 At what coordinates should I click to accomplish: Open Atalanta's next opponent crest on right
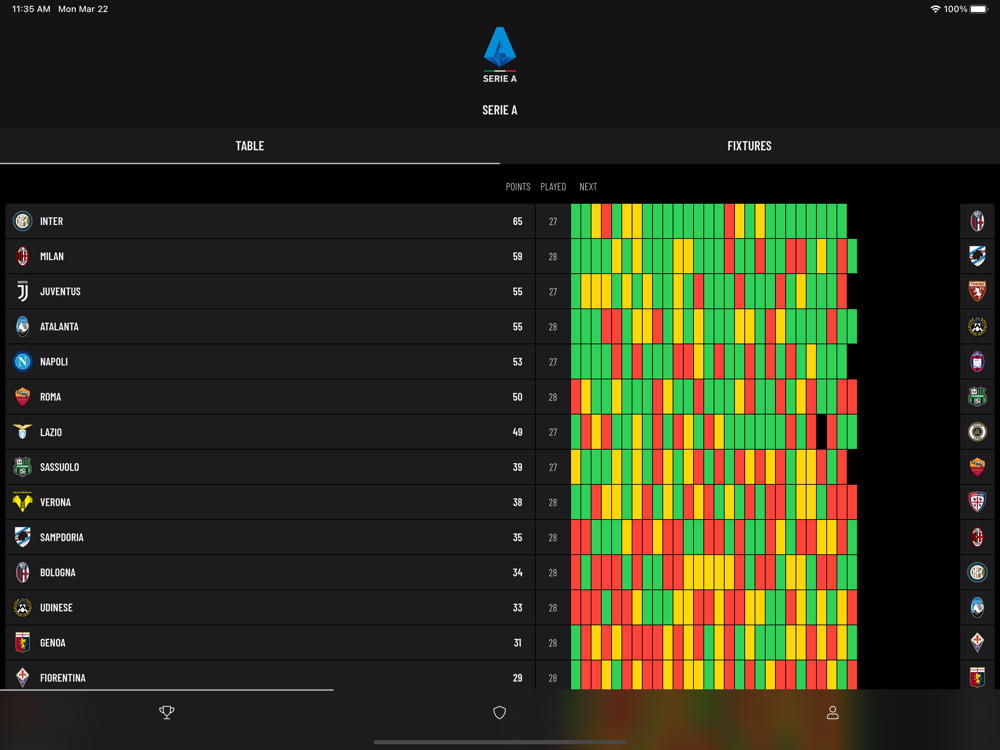(977, 327)
